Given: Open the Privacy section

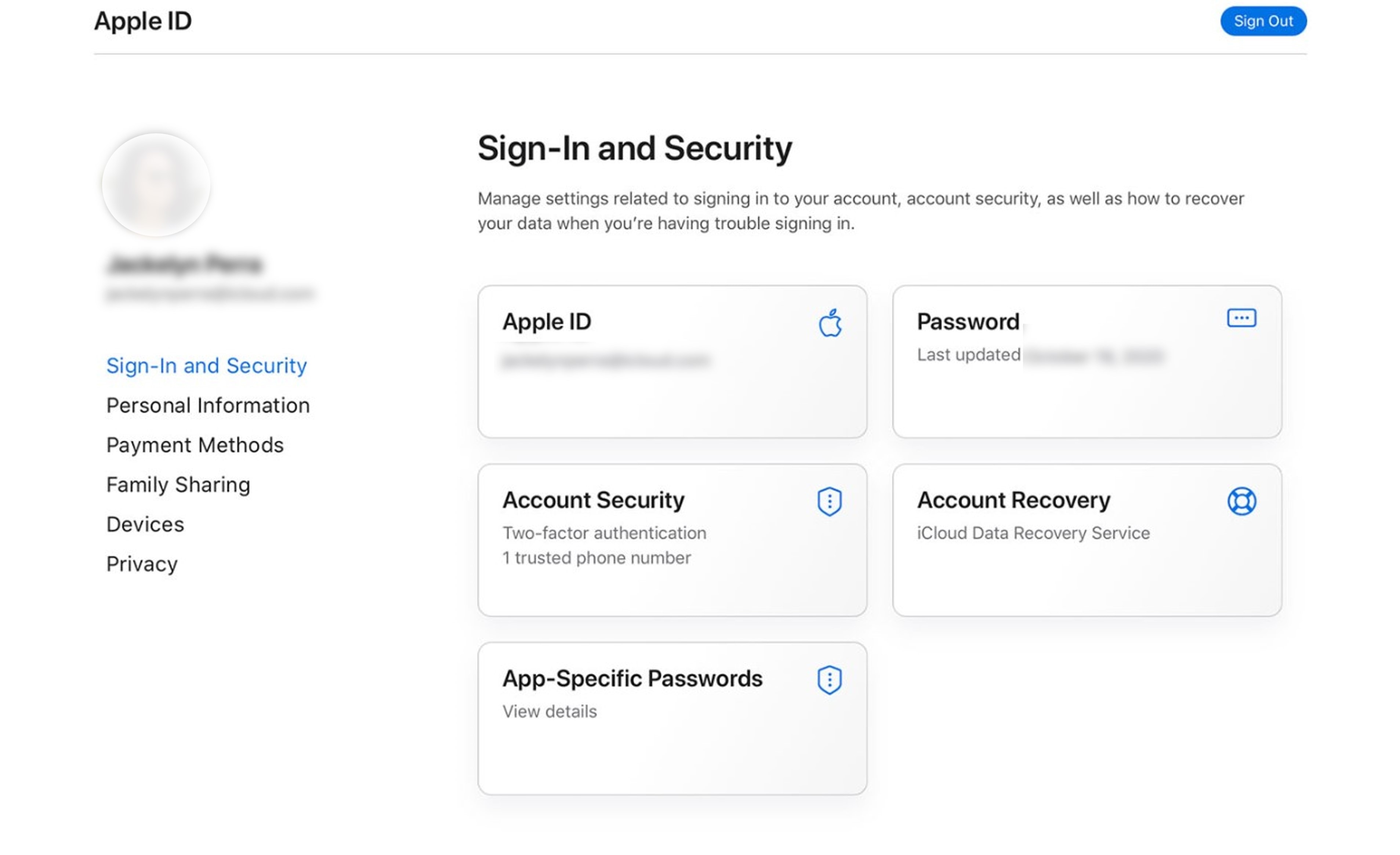Looking at the screenshot, I should click(142, 564).
